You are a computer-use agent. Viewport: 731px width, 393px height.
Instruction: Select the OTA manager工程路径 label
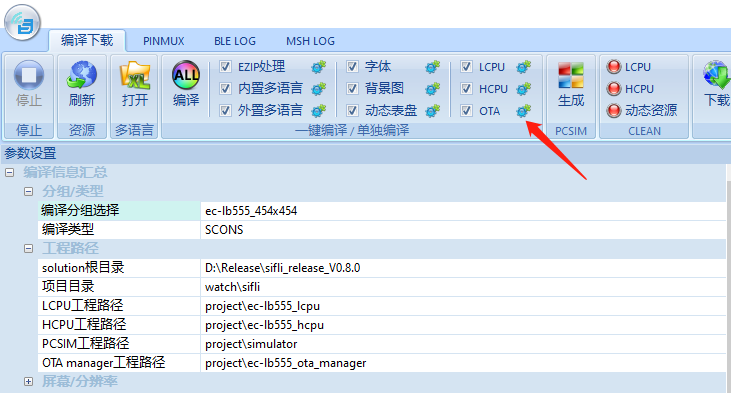[119, 363]
